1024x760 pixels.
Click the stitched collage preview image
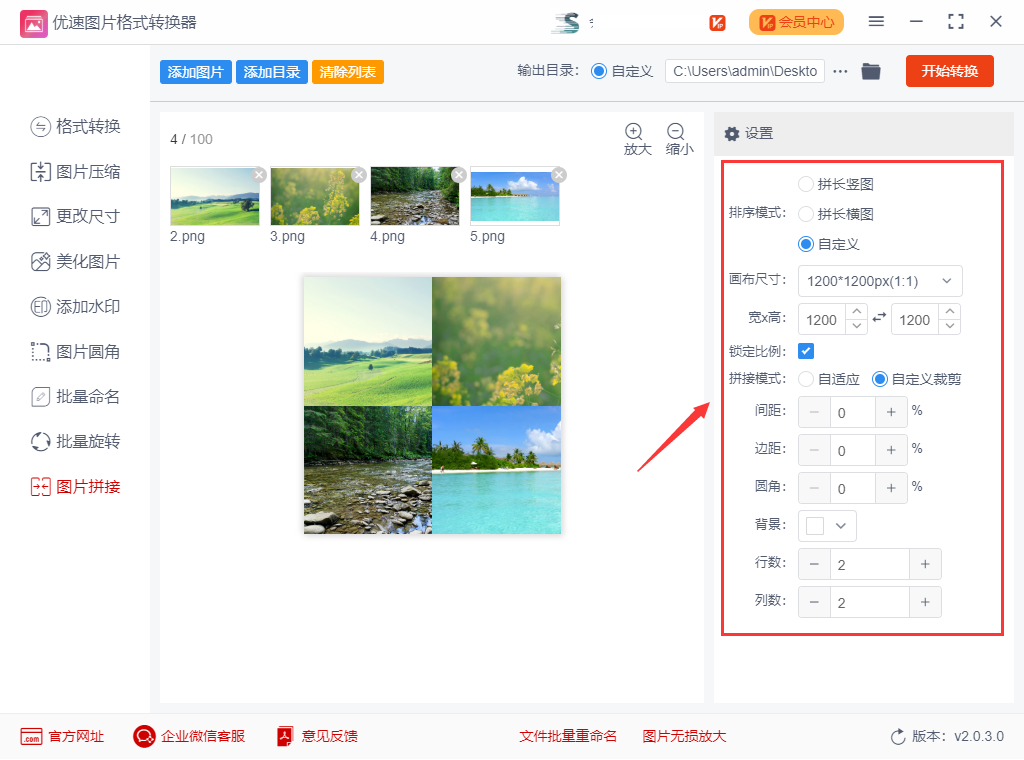[432, 405]
